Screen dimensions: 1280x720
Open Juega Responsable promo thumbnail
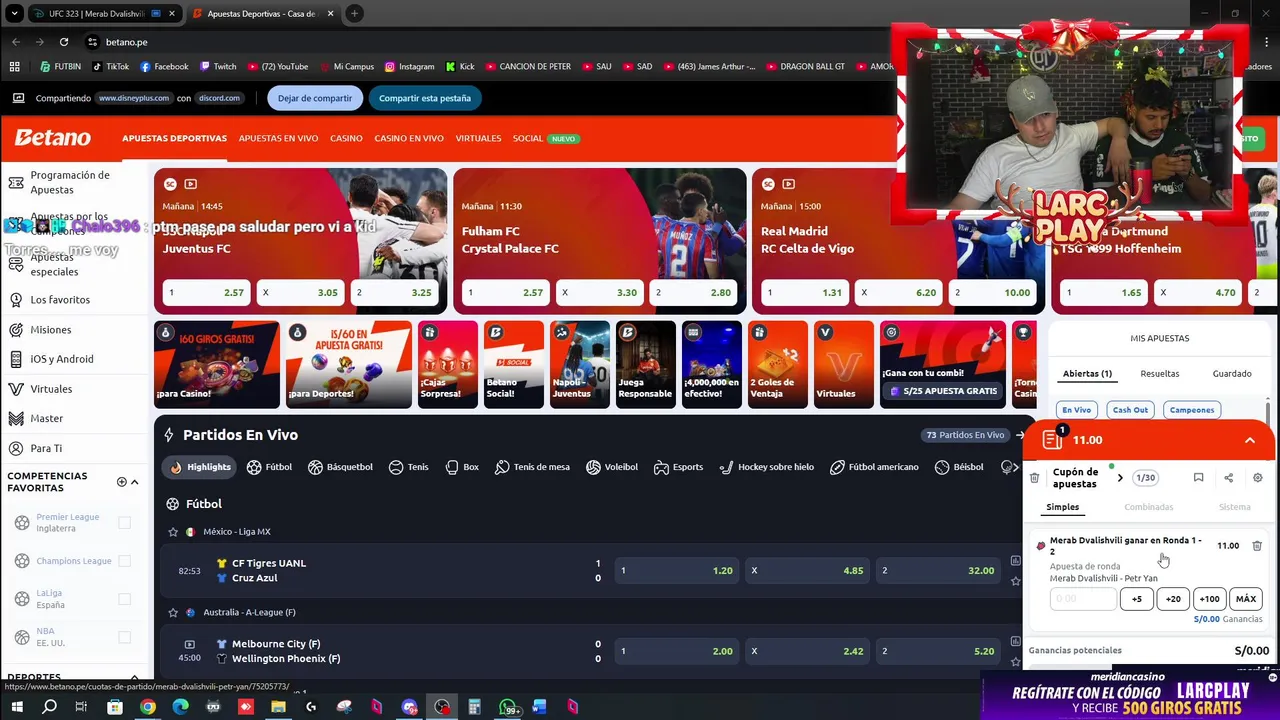[x=645, y=364]
